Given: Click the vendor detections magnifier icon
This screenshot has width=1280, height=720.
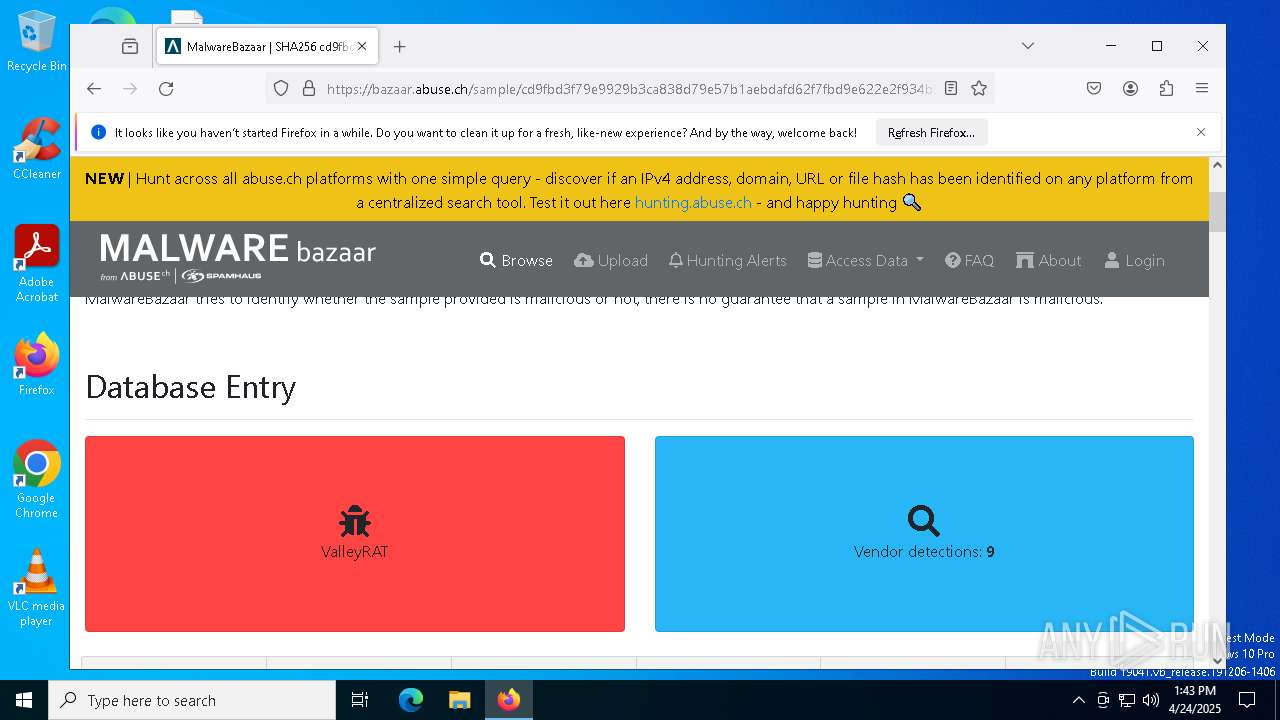Looking at the screenshot, I should 923,521.
